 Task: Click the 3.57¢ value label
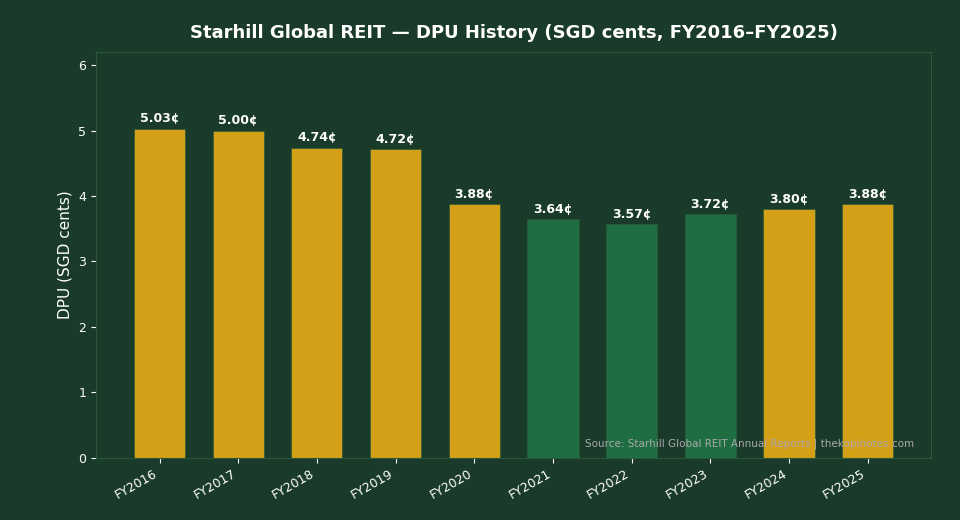coord(632,214)
